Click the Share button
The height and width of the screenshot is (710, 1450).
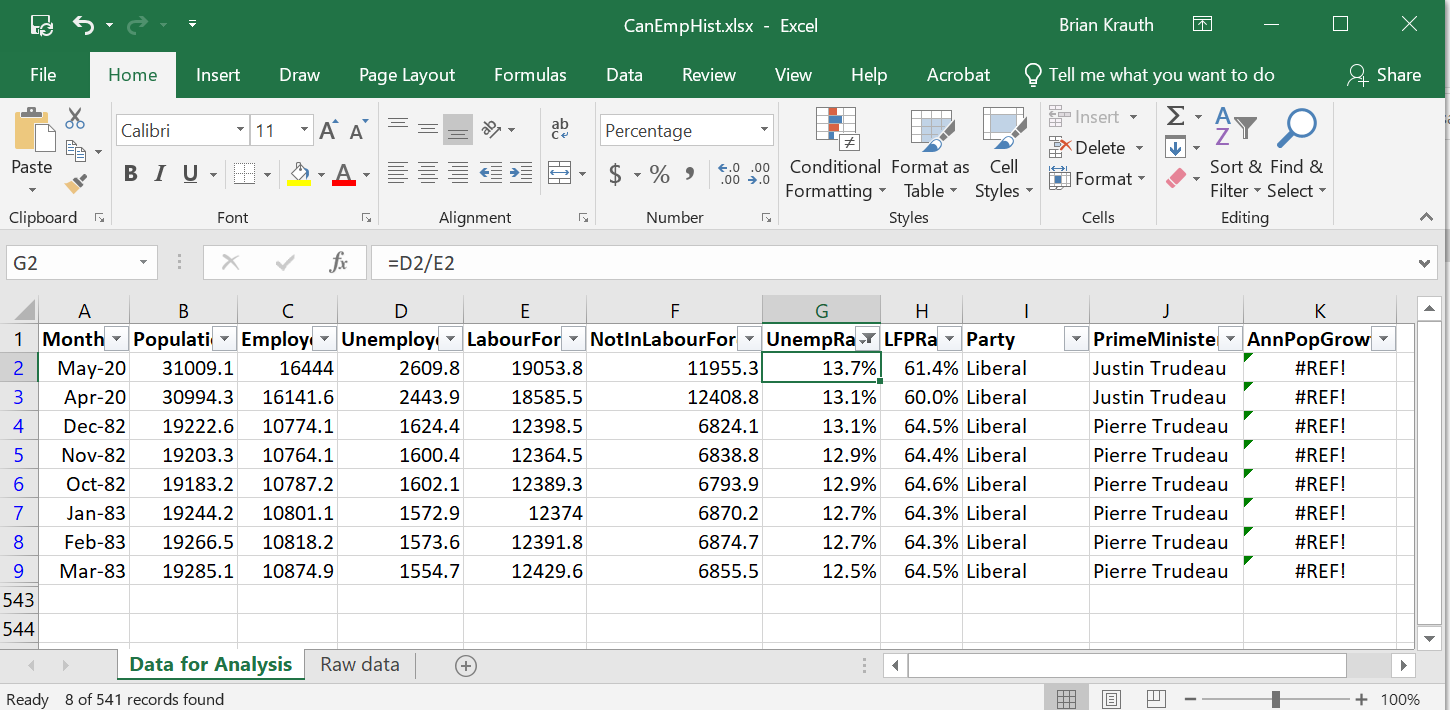(1385, 74)
